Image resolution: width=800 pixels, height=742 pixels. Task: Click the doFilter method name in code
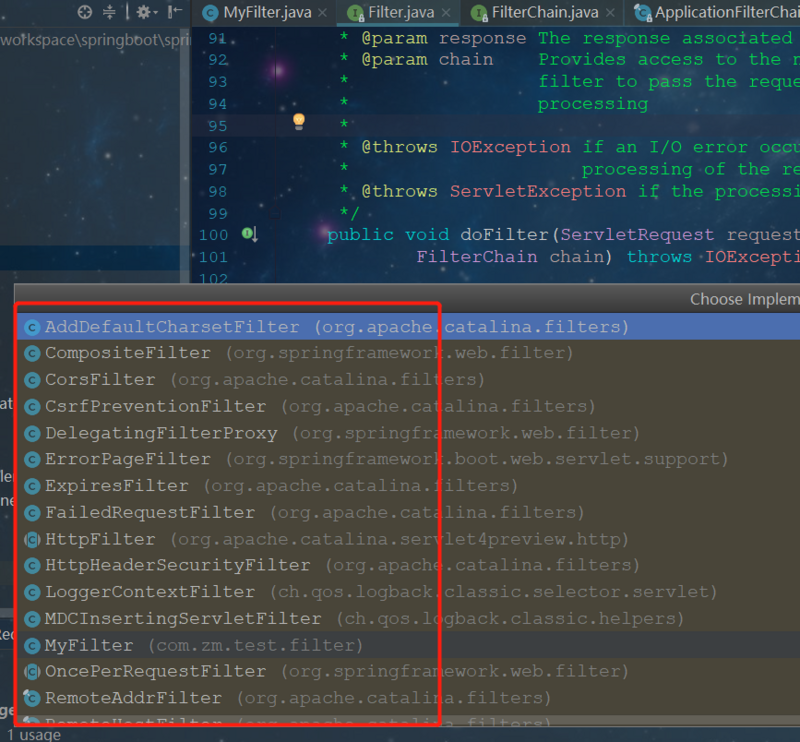504,235
